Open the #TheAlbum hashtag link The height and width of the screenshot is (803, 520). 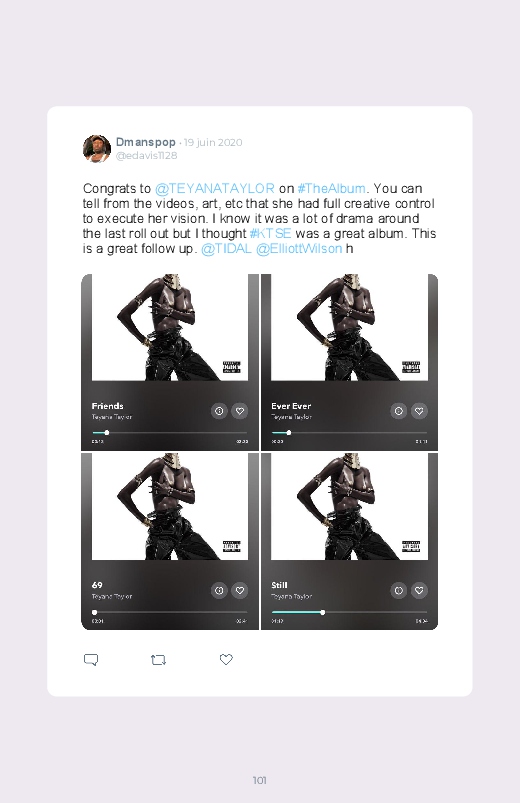(x=331, y=188)
